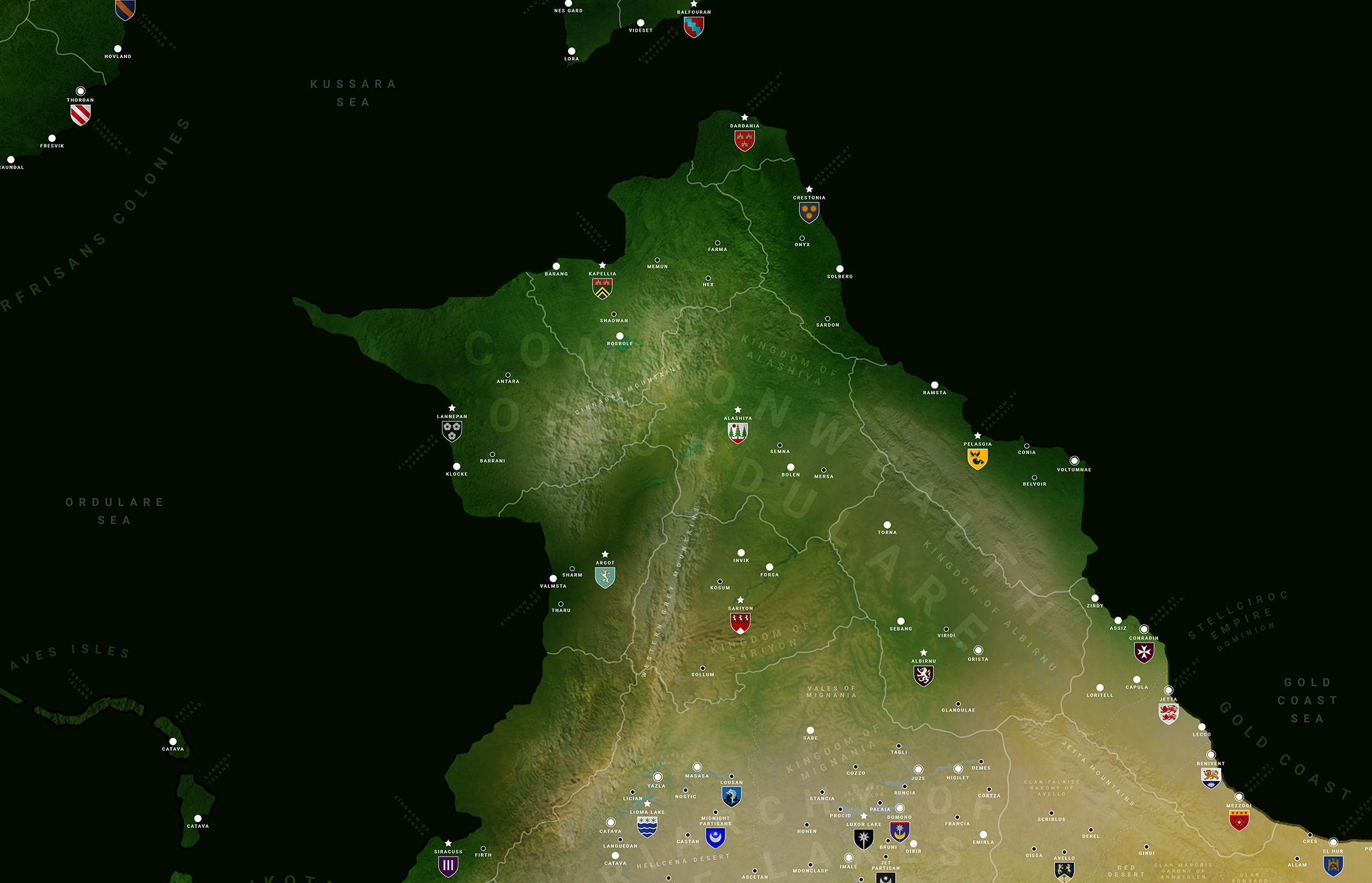This screenshot has height=883, width=1372.
Task: Click the Rosbole city marker
Action: [x=619, y=336]
